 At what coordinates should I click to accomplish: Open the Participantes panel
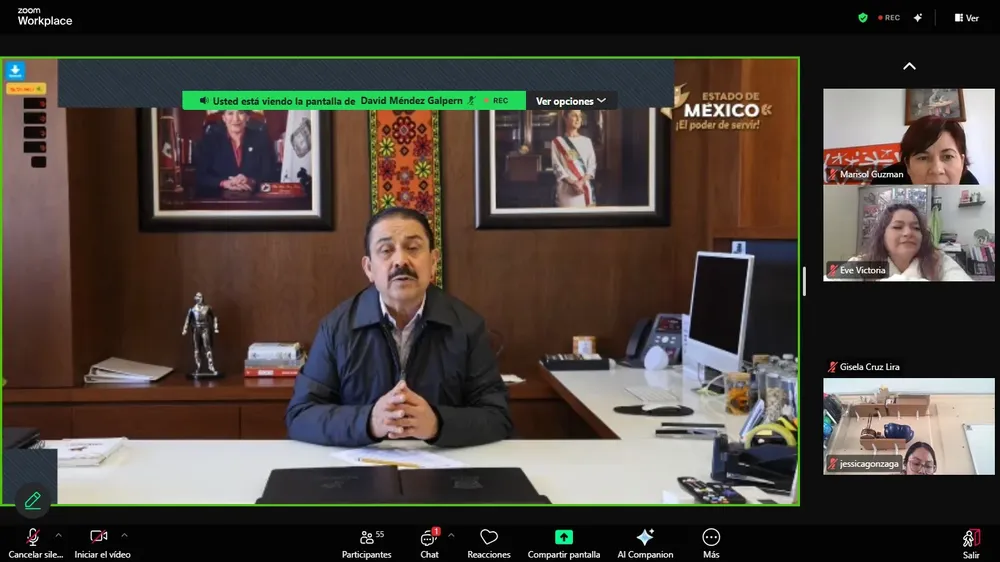point(367,541)
